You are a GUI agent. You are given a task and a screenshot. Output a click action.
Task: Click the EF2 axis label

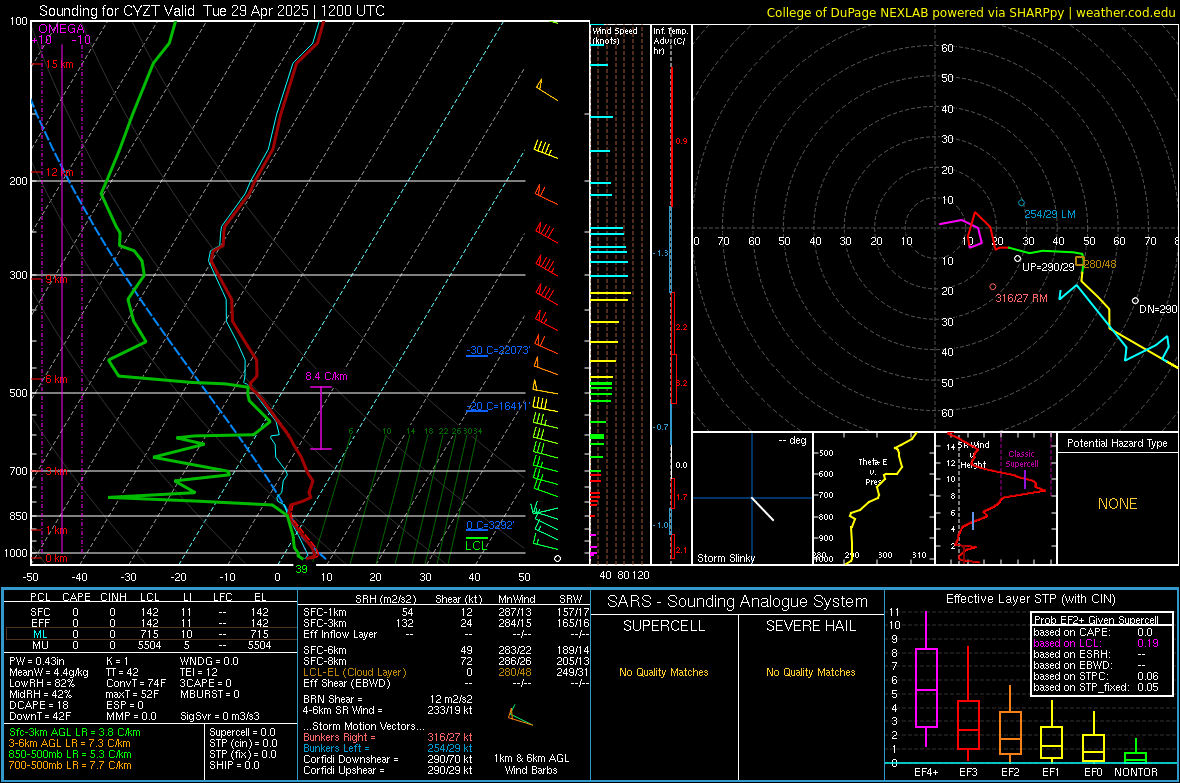pyautogui.click(x=1010, y=772)
